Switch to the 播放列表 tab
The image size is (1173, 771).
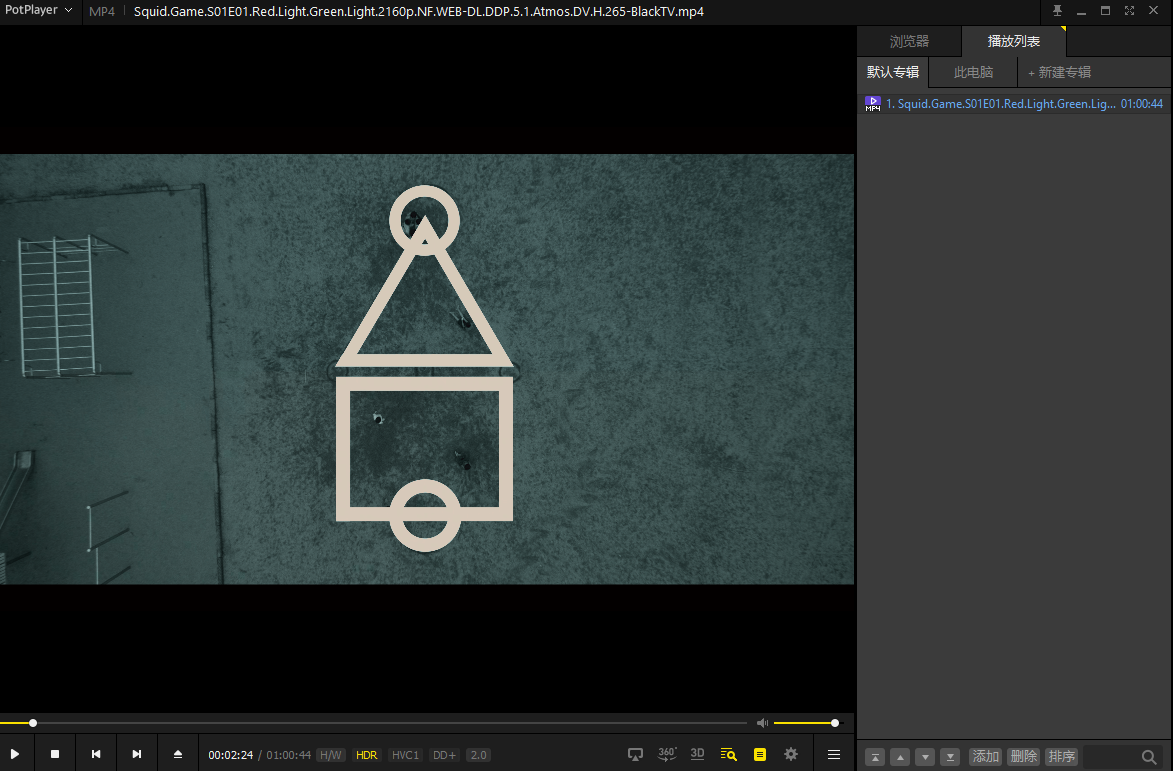[1014, 42]
